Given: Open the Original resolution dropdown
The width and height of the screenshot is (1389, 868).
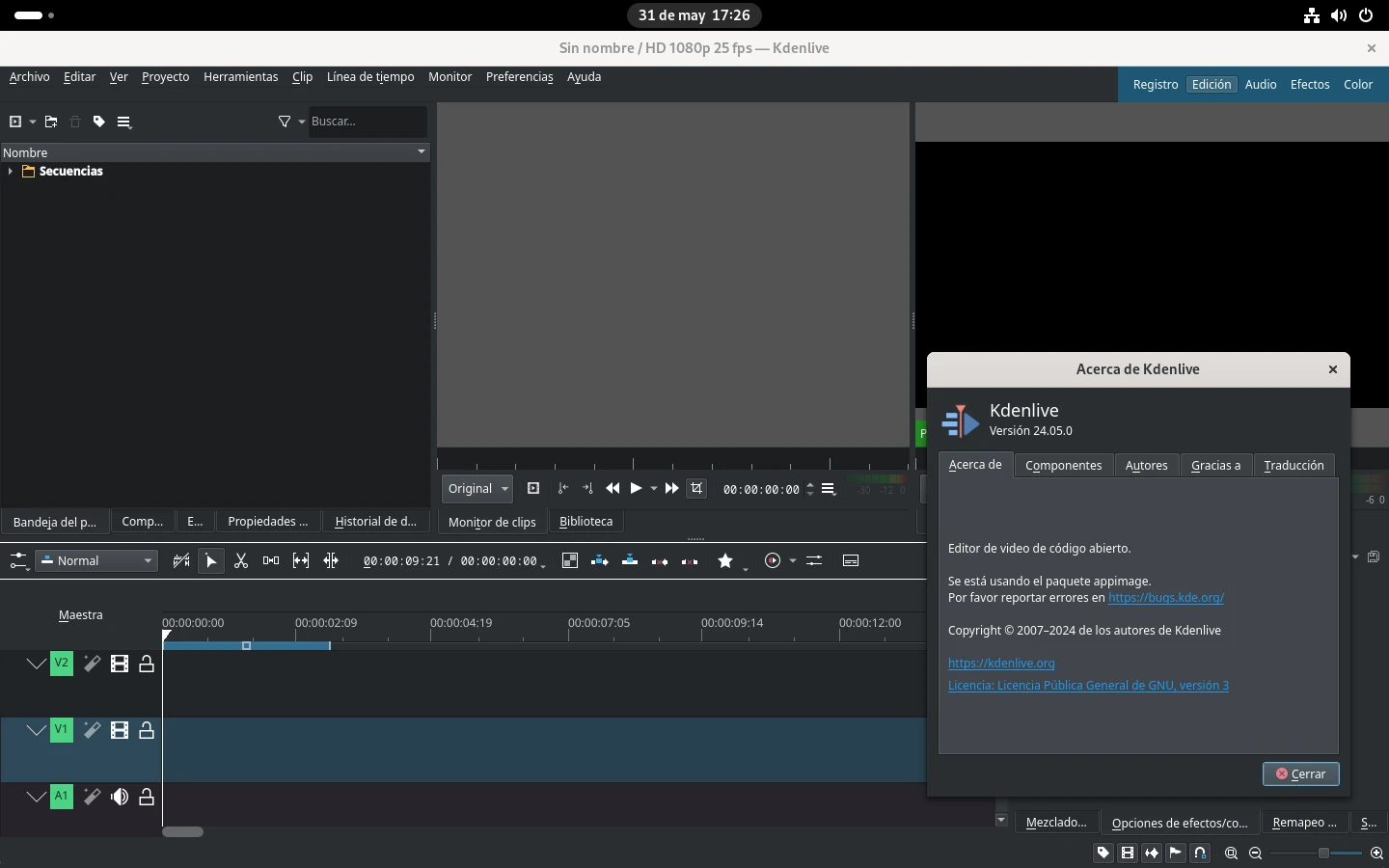Looking at the screenshot, I should pyautogui.click(x=477, y=488).
